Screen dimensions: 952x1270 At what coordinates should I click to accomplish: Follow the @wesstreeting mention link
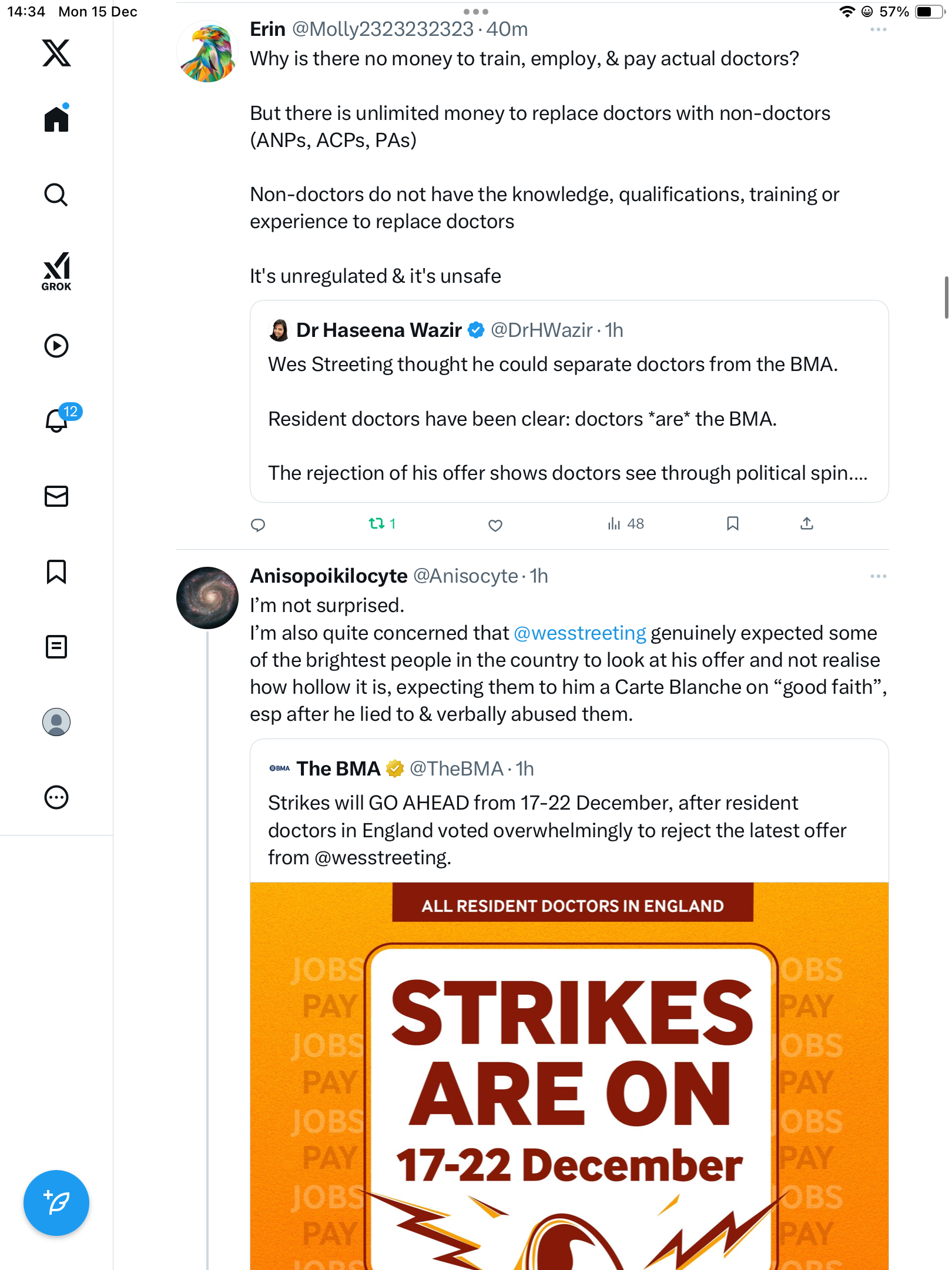click(x=579, y=633)
